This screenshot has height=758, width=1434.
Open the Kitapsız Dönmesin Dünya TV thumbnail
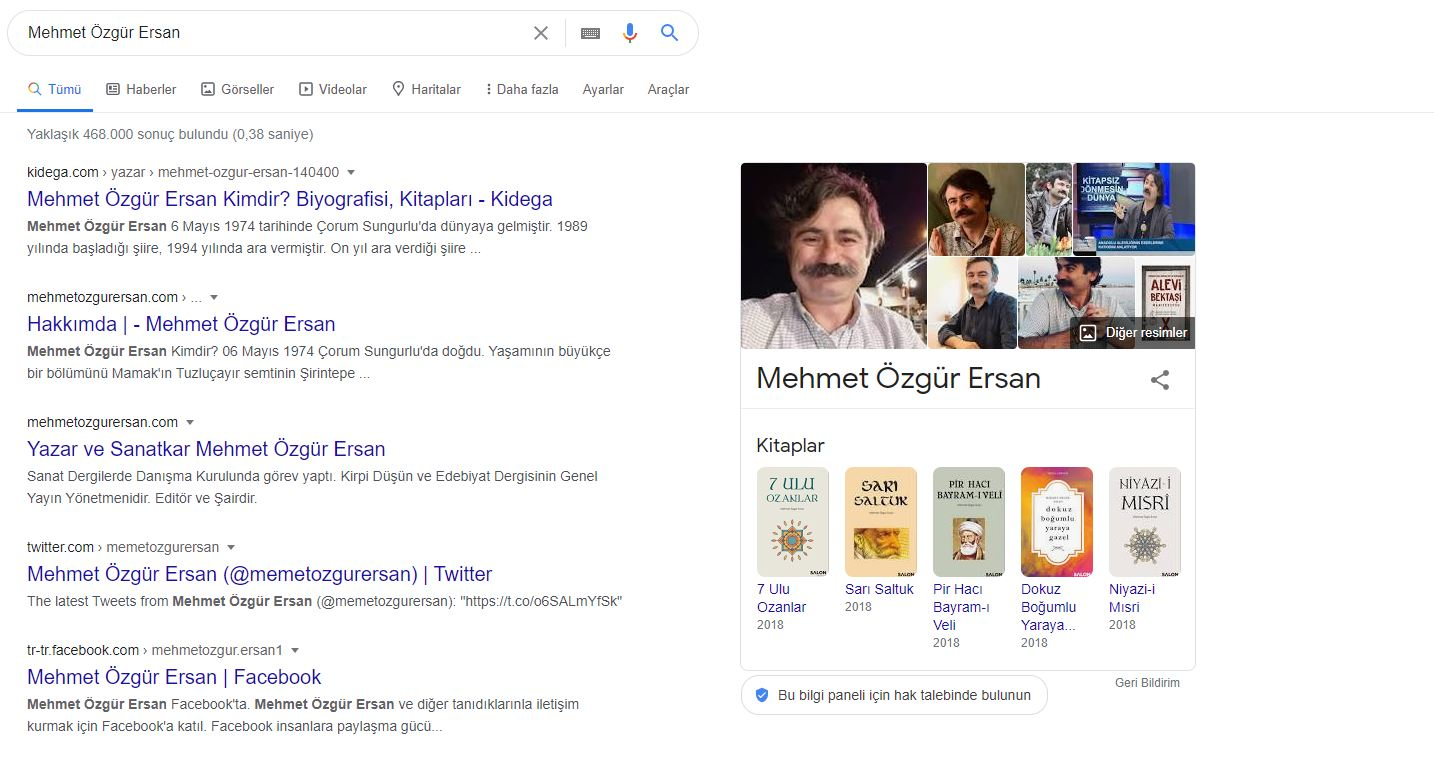click(1134, 209)
